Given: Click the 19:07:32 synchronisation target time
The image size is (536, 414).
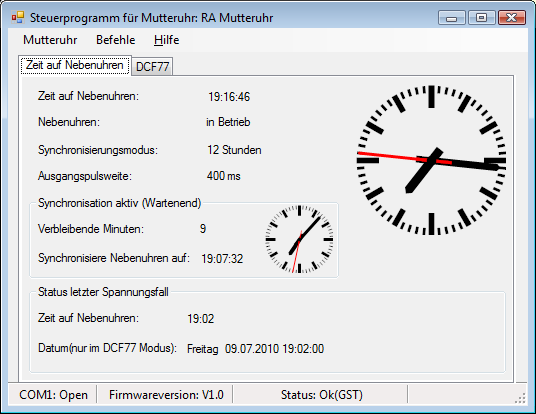Looking at the screenshot, I should click(x=222, y=259).
